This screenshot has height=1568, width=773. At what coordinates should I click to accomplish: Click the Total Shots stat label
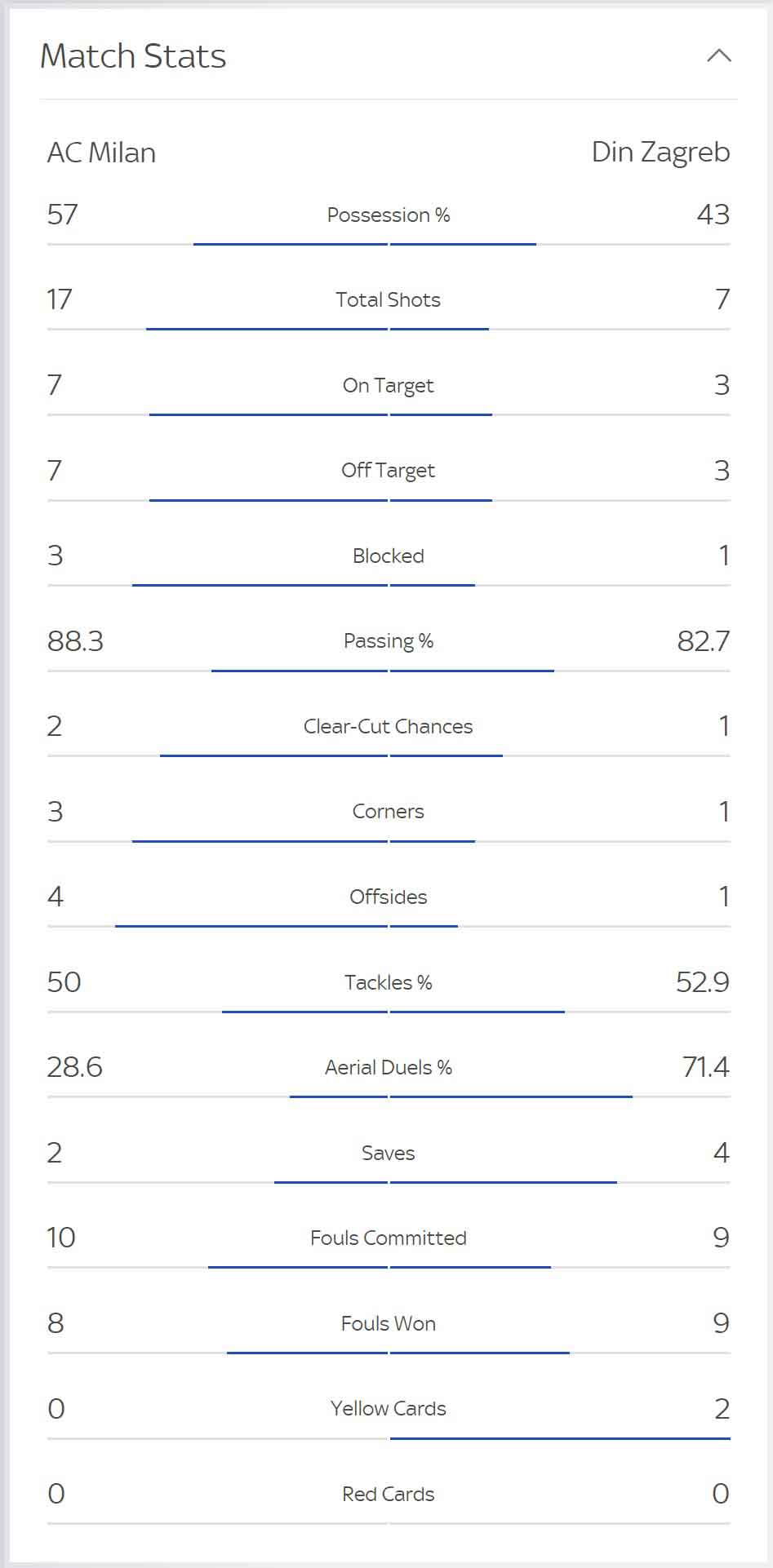pyautogui.click(x=389, y=299)
